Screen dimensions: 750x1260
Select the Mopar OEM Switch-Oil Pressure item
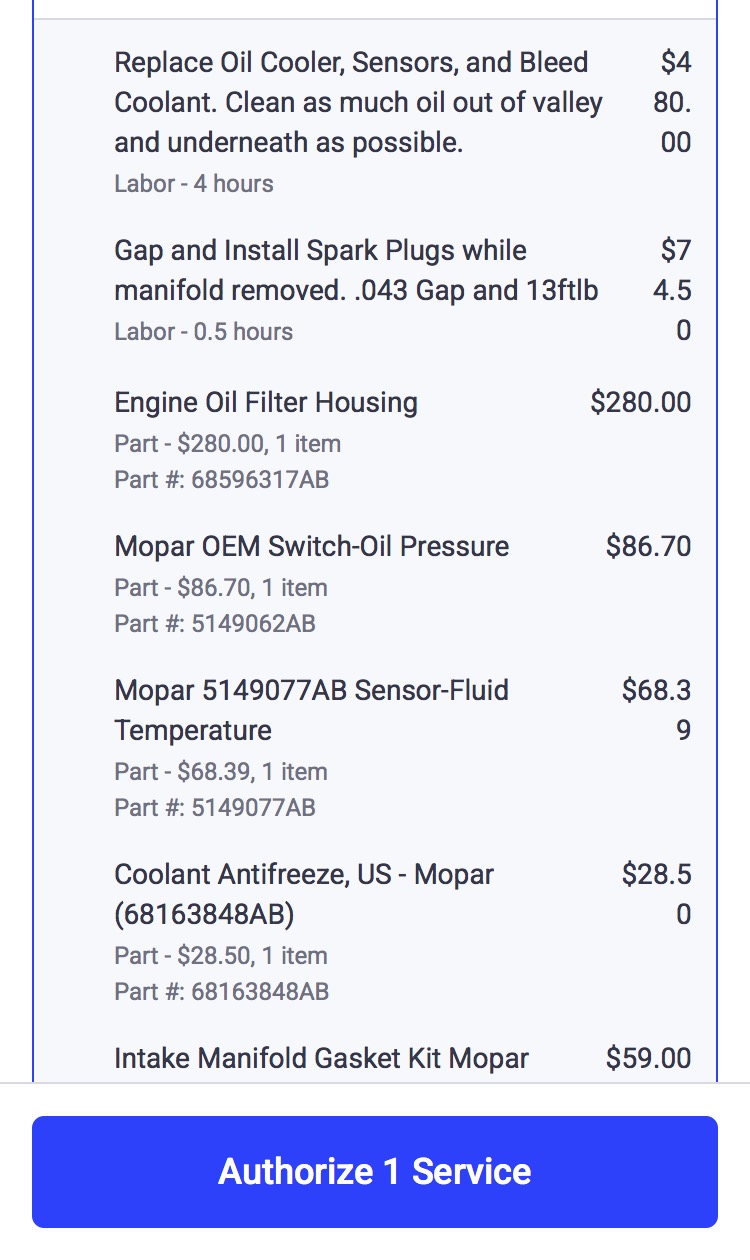[x=312, y=547]
